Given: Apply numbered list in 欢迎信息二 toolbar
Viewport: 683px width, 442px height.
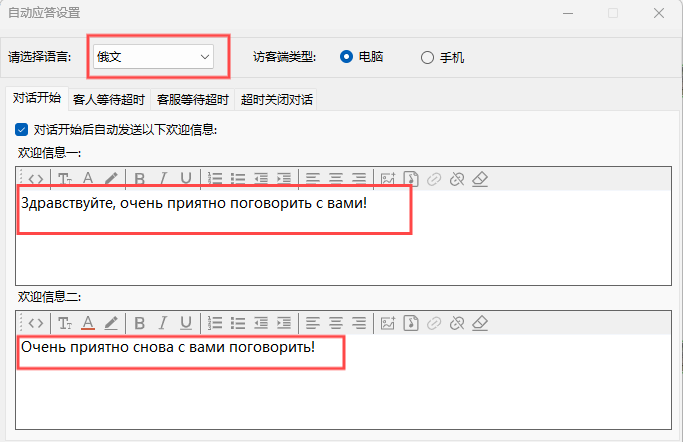Looking at the screenshot, I should 215,323.
